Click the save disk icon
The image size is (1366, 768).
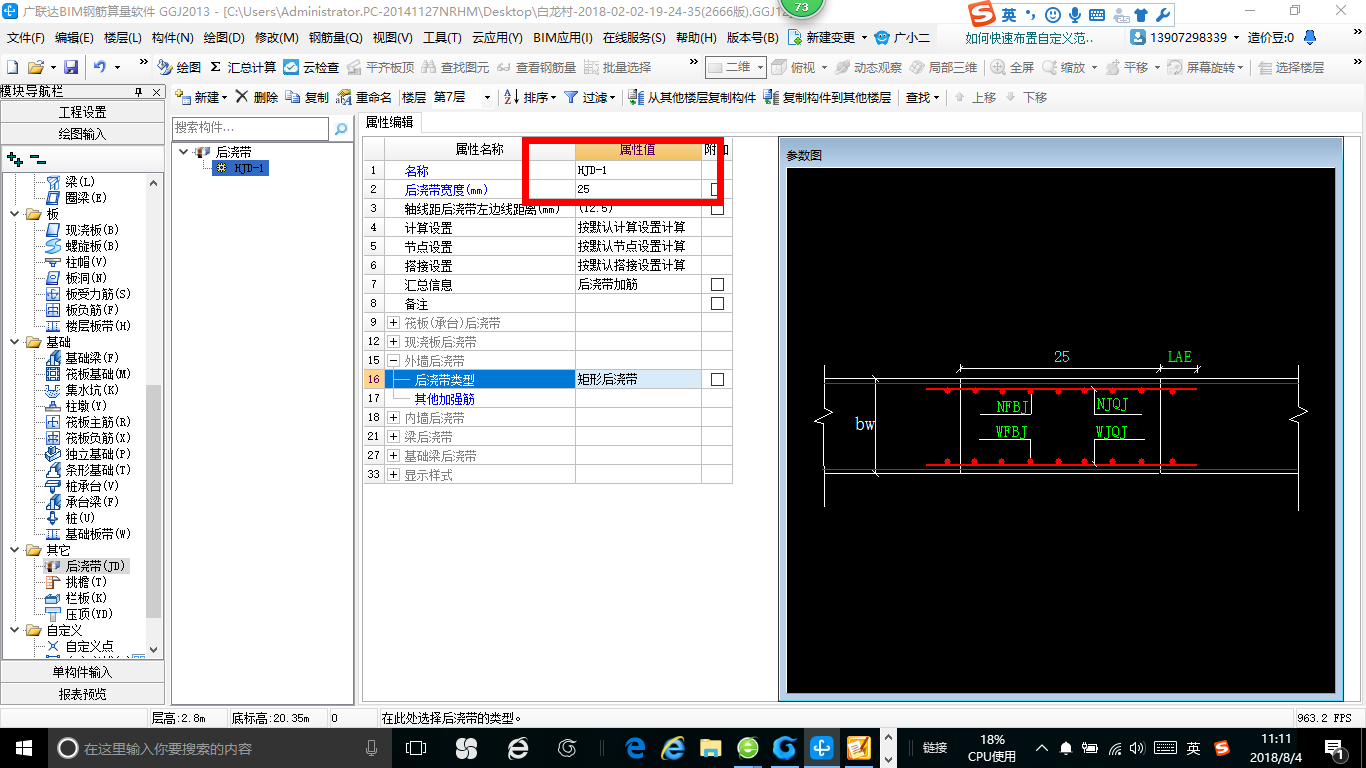tap(71, 67)
